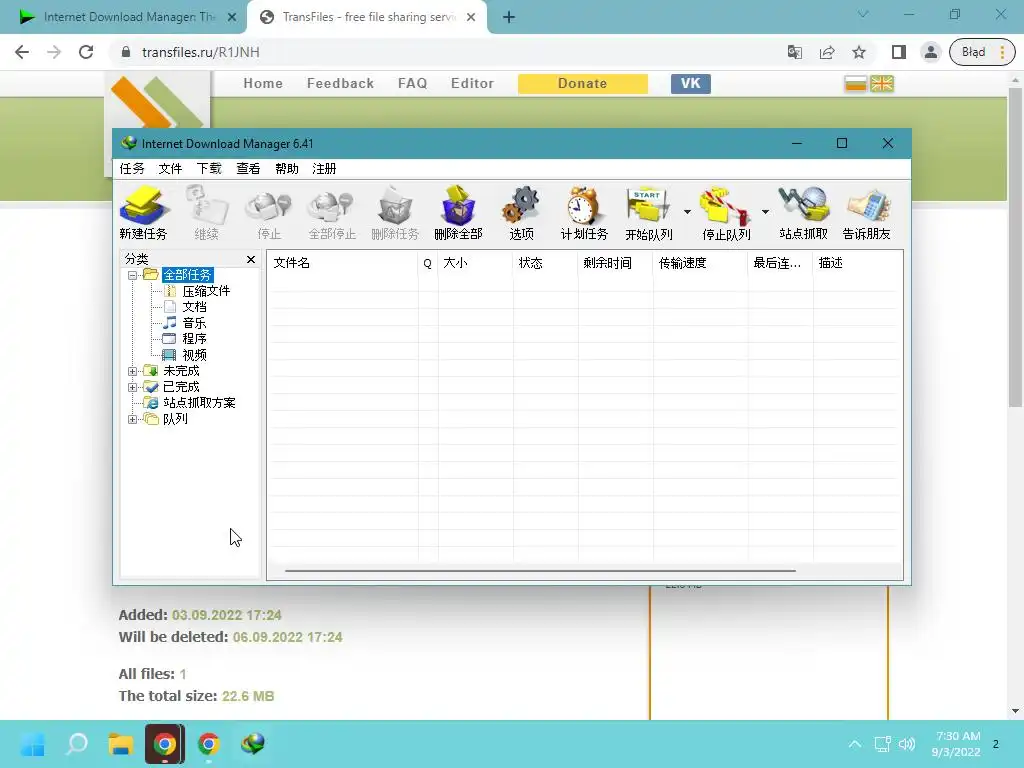This screenshot has height=768, width=1024.
Task: Expand the 已完成 tree node
Action: [133, 387]
